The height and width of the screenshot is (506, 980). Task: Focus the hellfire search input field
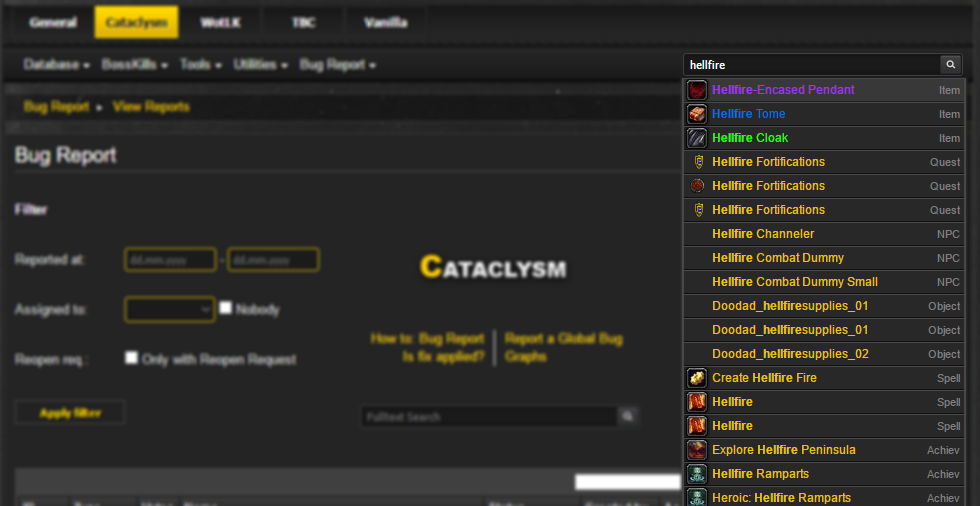pyautogui.click(x=812, y=64)
